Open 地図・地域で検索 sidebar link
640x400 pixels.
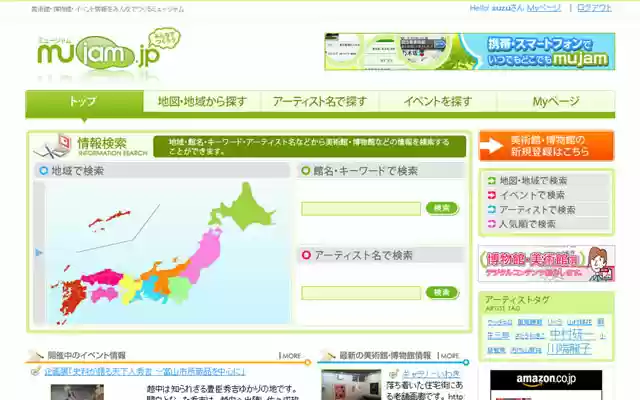click(533, 180)
